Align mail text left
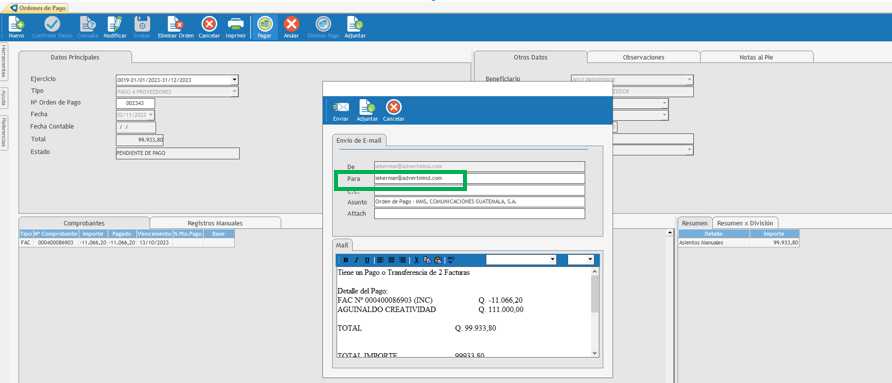The width and height of the screenshot is (892, 383). [381, 260]
